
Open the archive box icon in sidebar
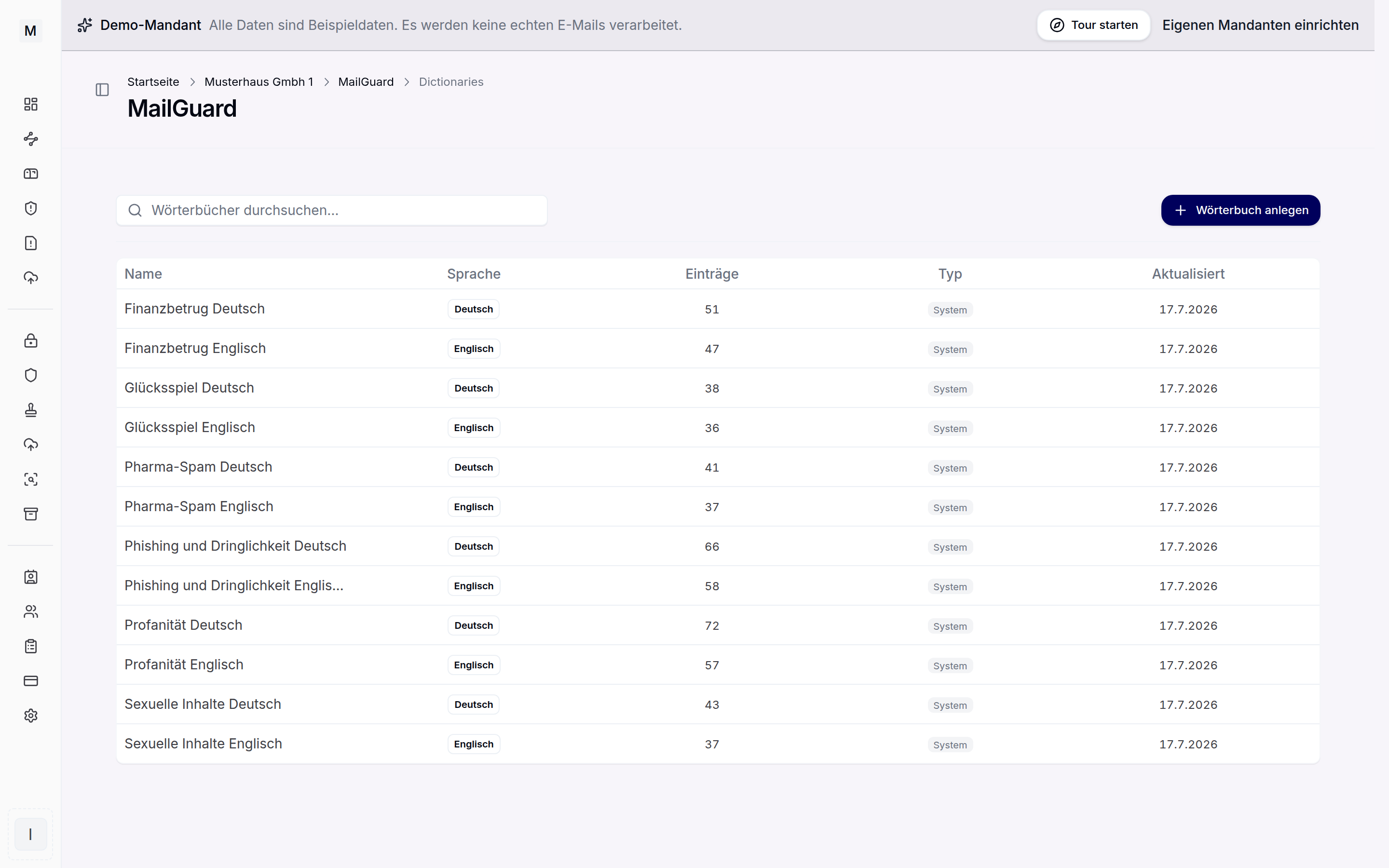click(x=30, y=514)
